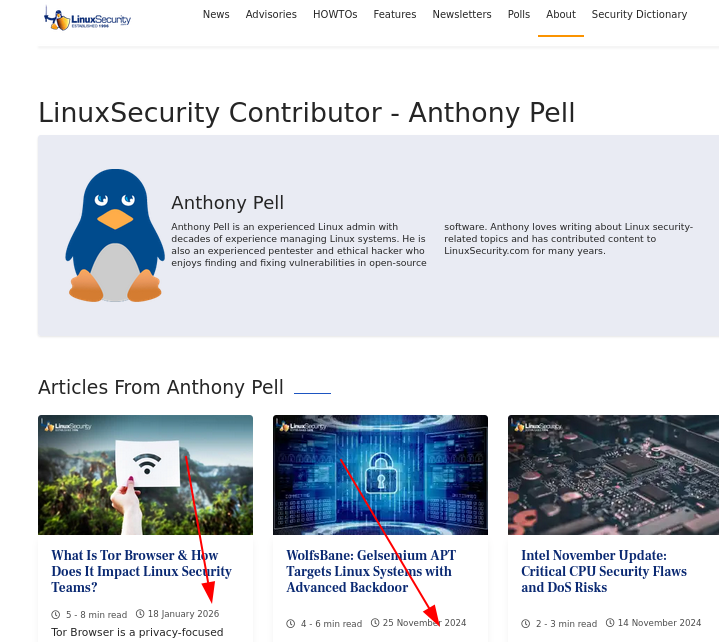Open Intel November Update article link
The width and height of the screenshot is (719, 642).
[604, 571]
